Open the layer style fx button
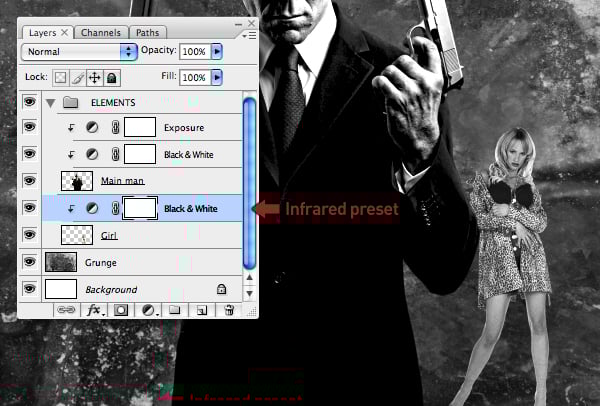600x406 pixels. coord(94,310)
